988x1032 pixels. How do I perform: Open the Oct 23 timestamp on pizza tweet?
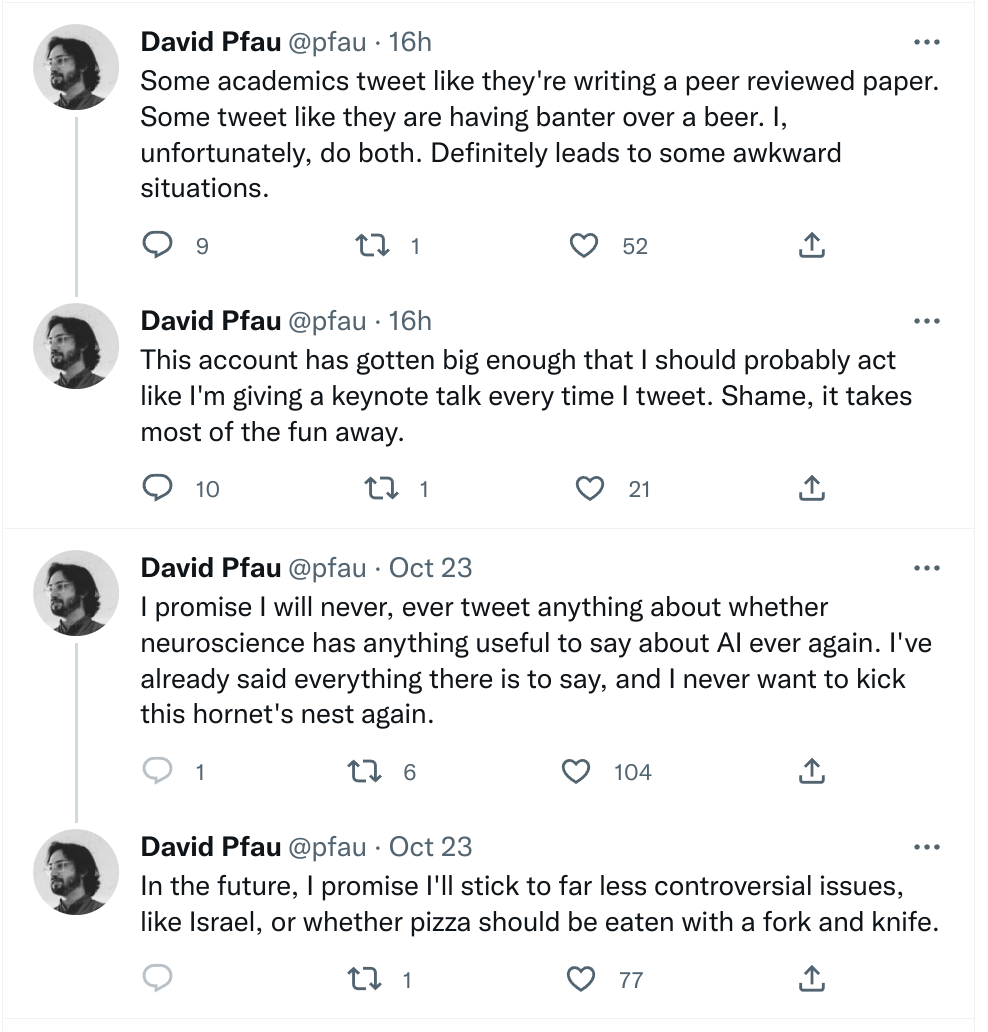[430, 847]
